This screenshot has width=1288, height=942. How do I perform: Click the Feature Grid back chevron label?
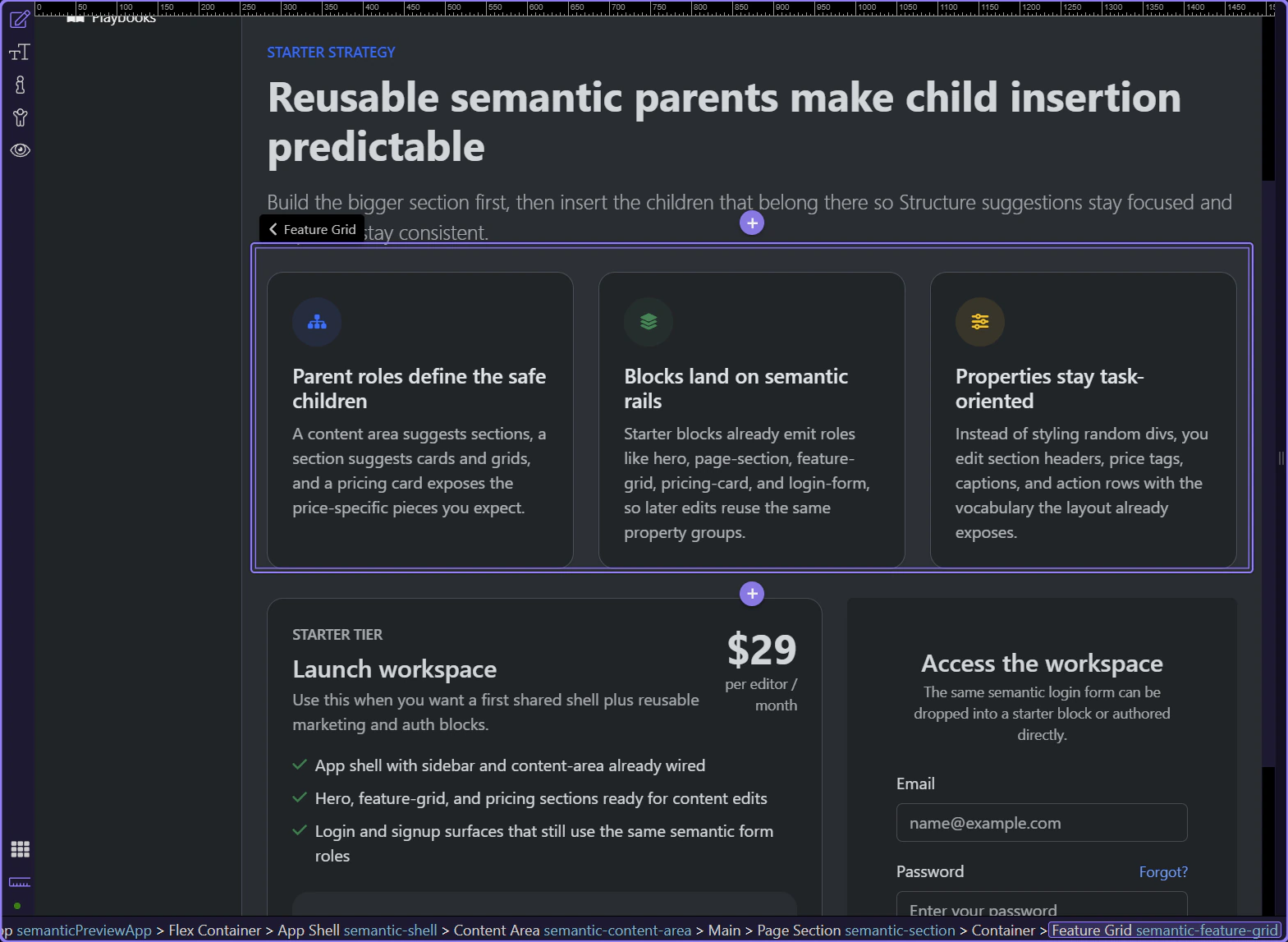click(x=313, y=229)
